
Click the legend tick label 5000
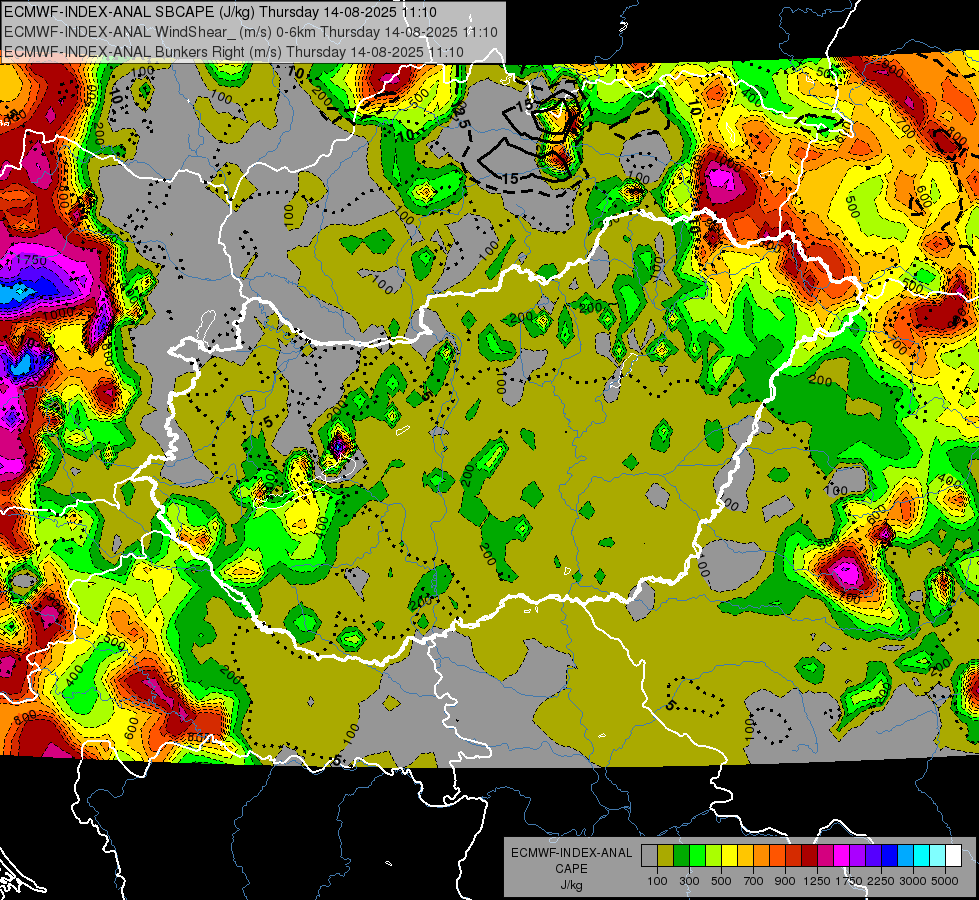(945, 881)
